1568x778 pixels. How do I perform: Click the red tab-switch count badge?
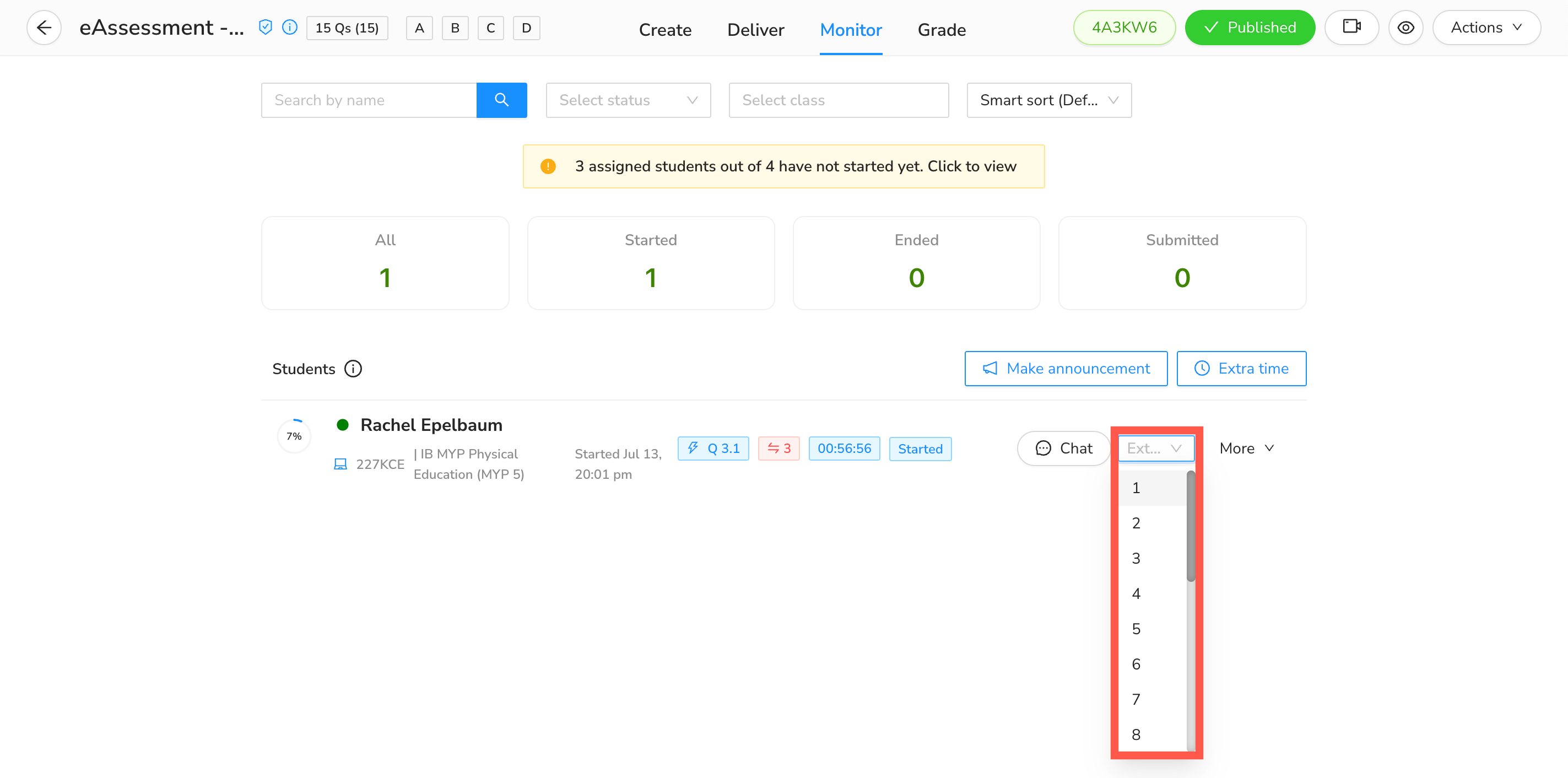(x=778, y=449)
